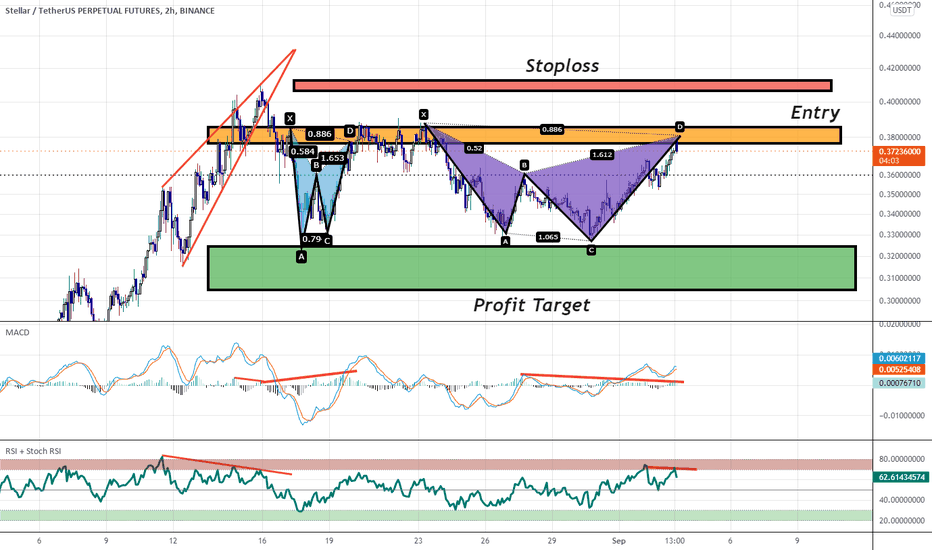The image size is (932, 550).
Task: Select the 1.065 ratio label
Action: coord(547,237)
